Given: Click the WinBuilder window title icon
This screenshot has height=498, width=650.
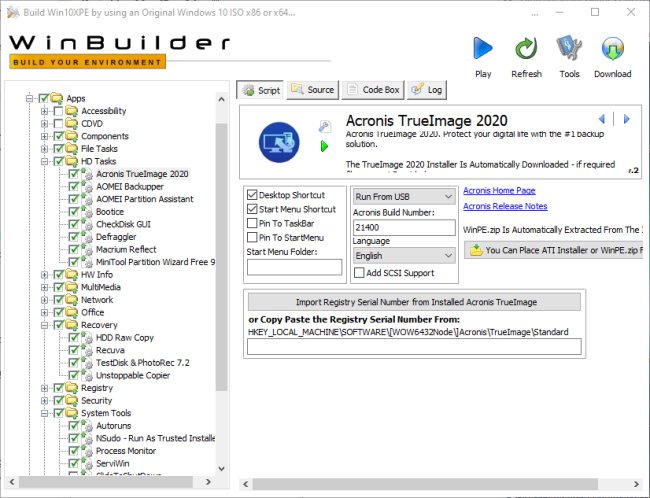Looking at the screenshot, I should [13, 12].
